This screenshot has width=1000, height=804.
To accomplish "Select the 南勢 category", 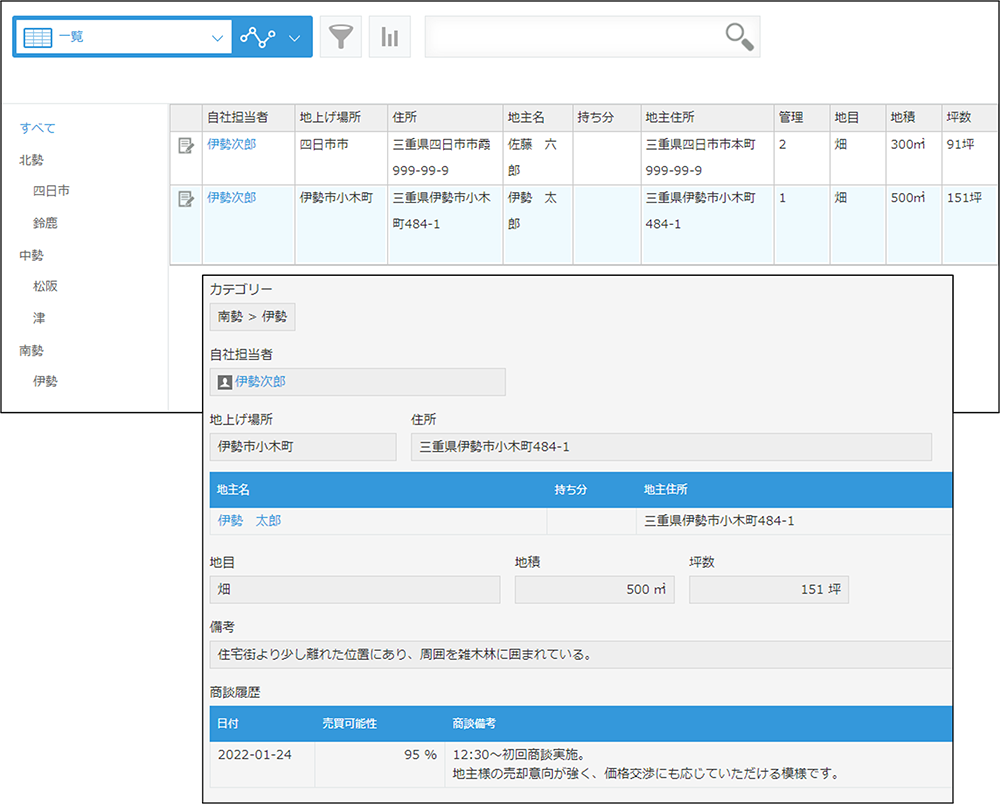I will pyautogui.click(x=31, y=350).
